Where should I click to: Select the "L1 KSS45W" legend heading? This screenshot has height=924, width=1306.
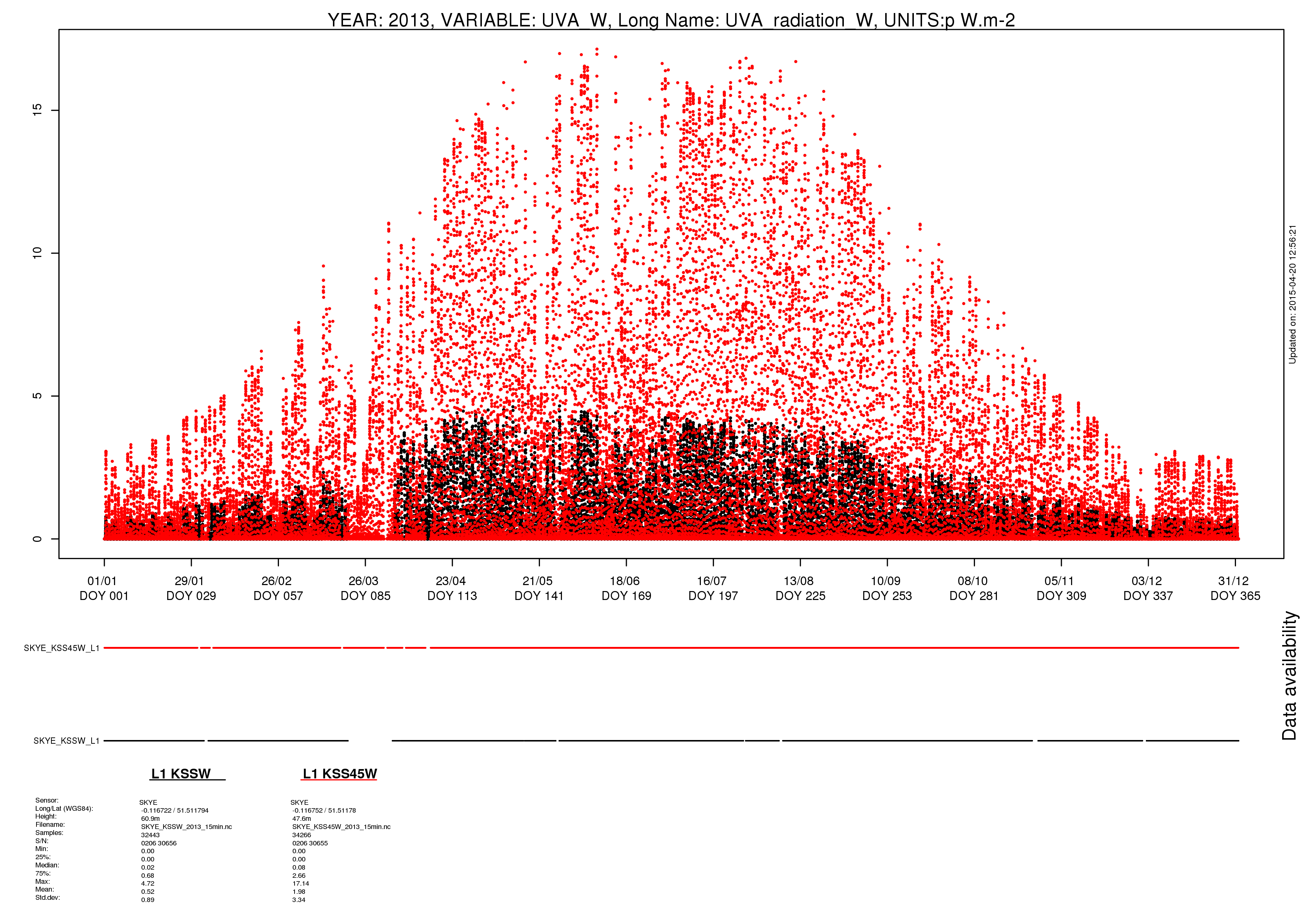[340, 774]
